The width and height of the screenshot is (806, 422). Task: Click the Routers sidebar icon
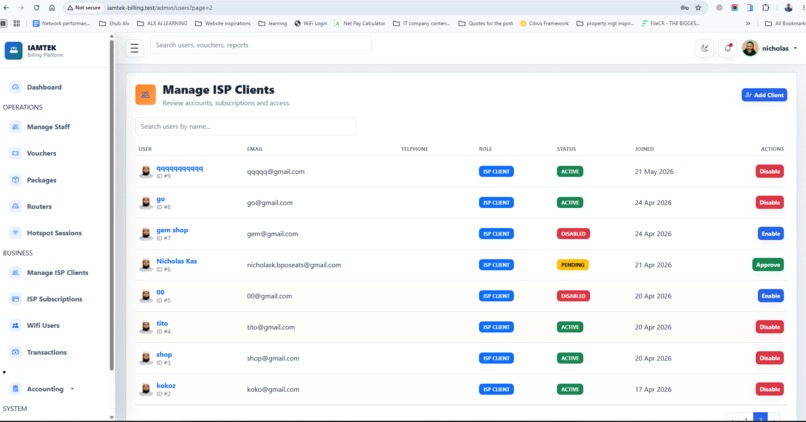pyautogui.click(x=15, y=206)
